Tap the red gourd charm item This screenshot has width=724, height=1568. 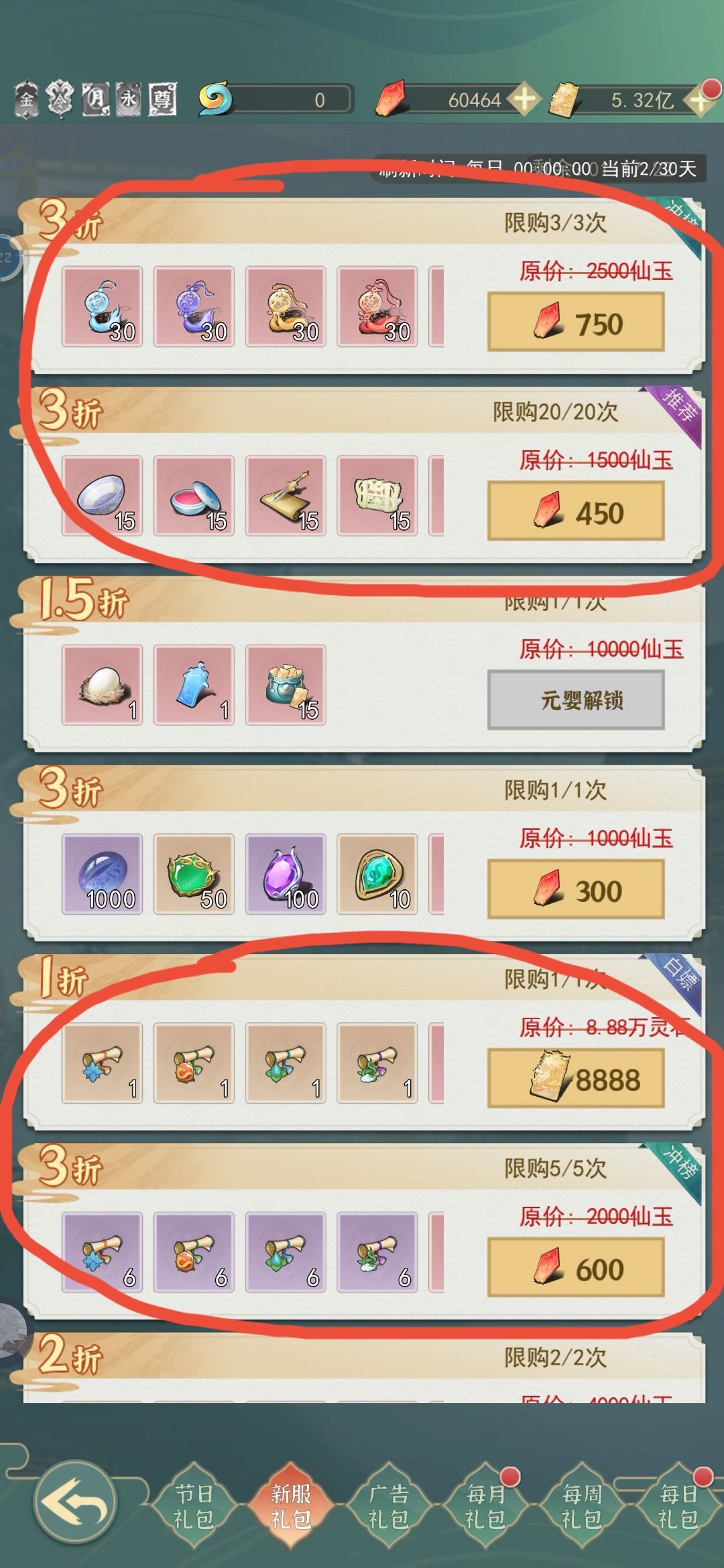(x=377, y=306)
